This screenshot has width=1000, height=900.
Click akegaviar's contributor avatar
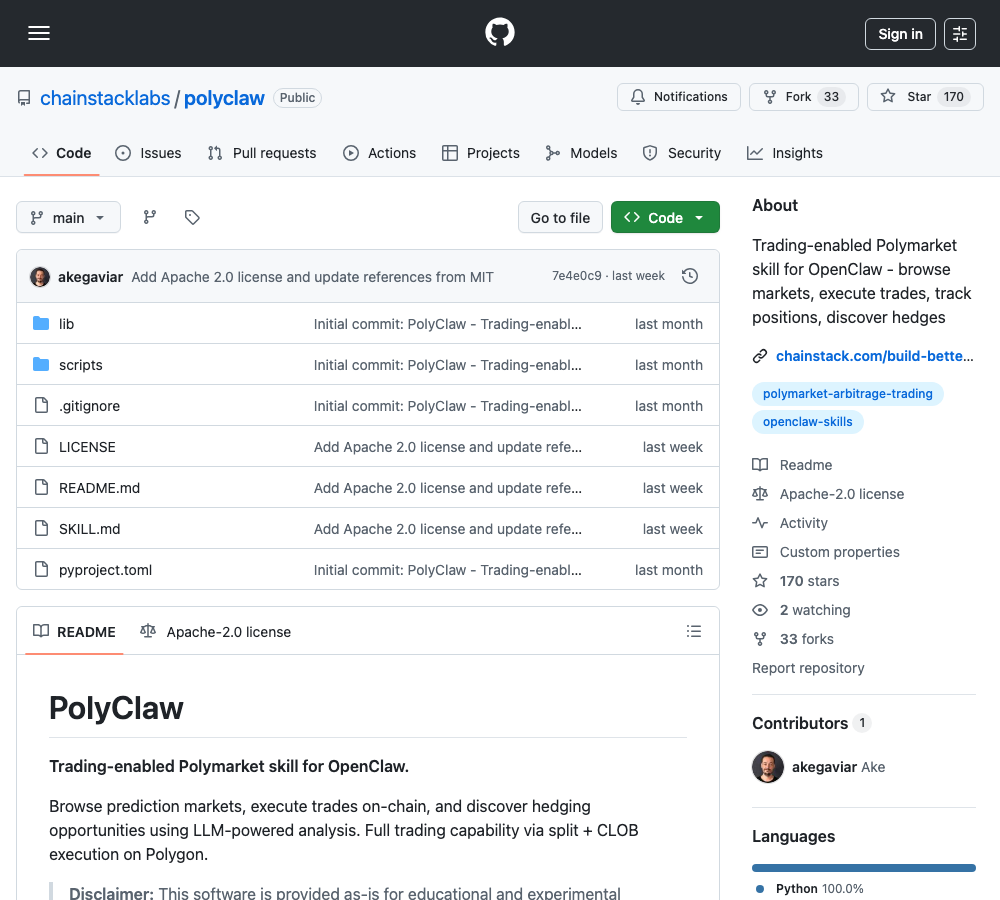point(767,767)
